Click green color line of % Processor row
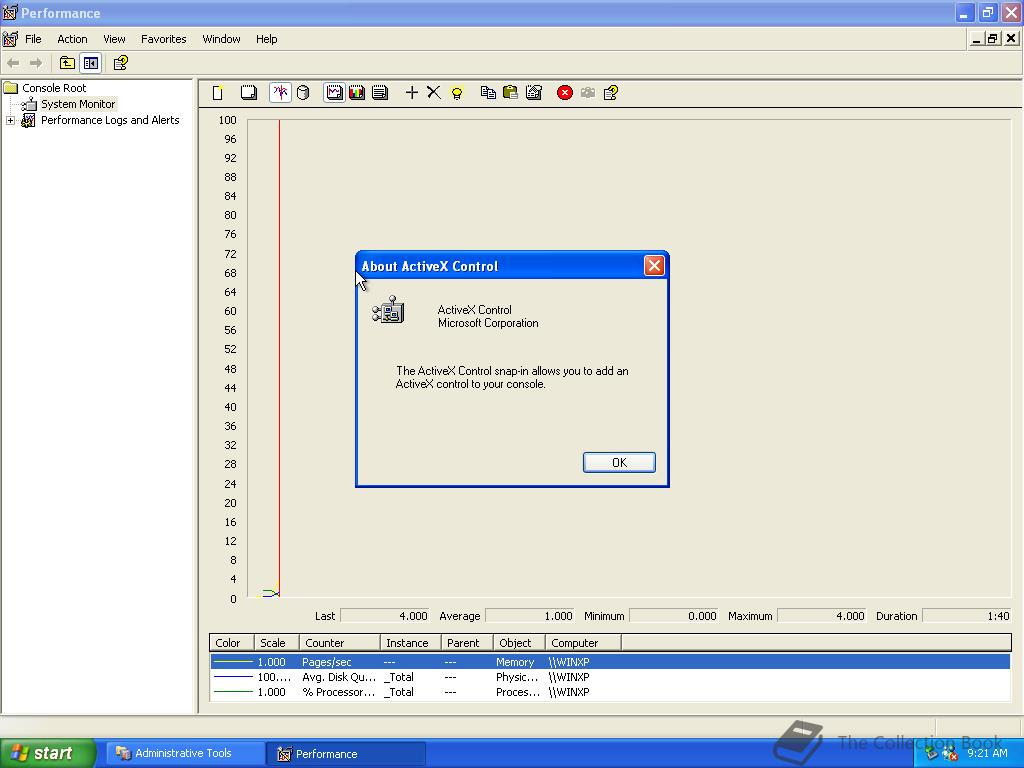 [233, 692]
